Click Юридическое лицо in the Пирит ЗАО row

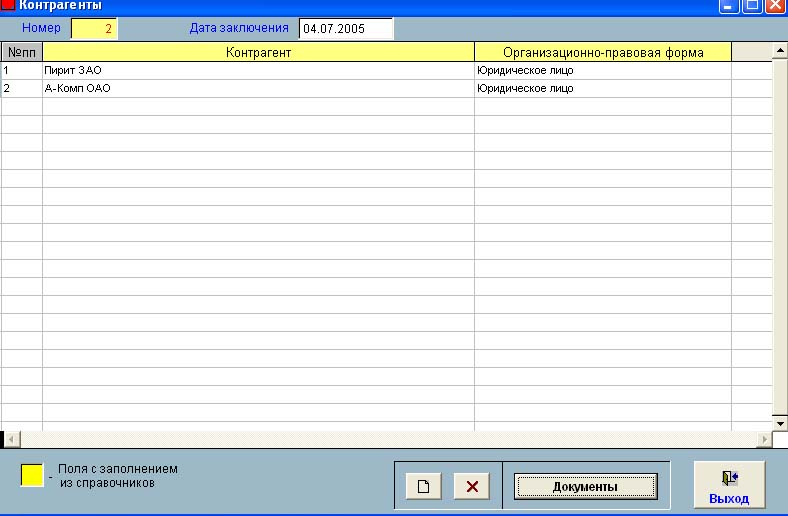coord(603,70)
